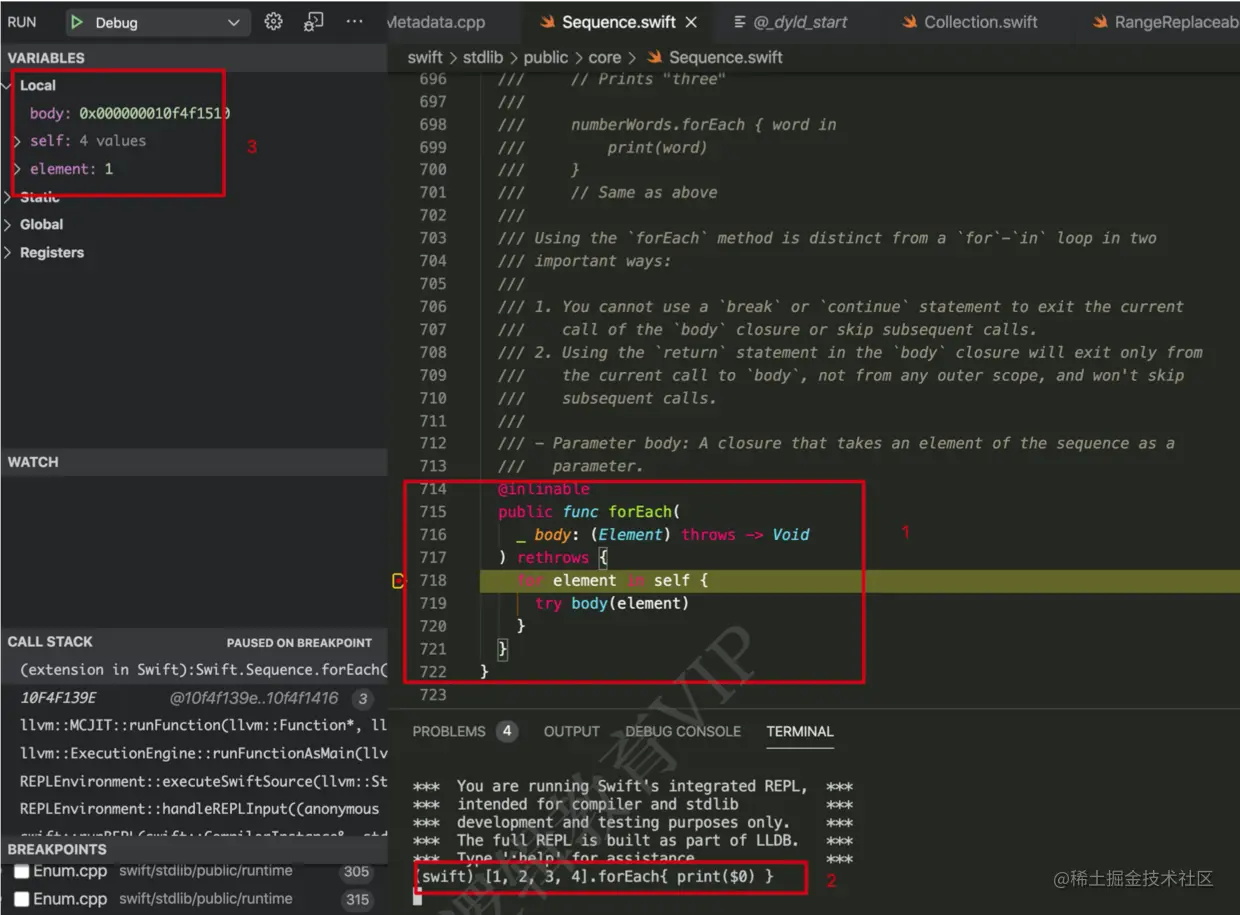Select the core breadcrumb segment
The image size is (1240, 915).
point(604,58)
